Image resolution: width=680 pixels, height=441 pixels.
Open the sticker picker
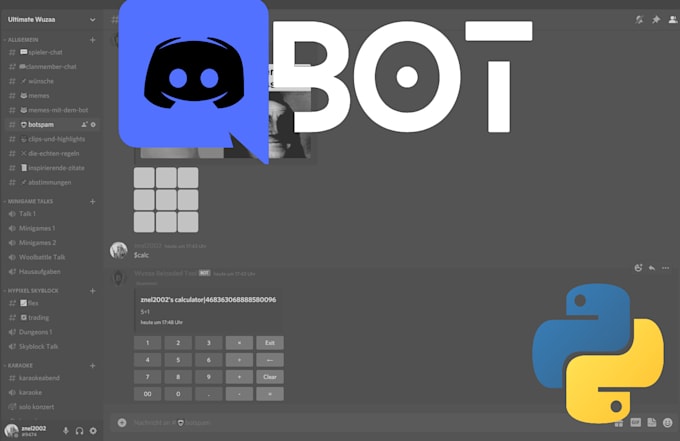tap(652, 422)
